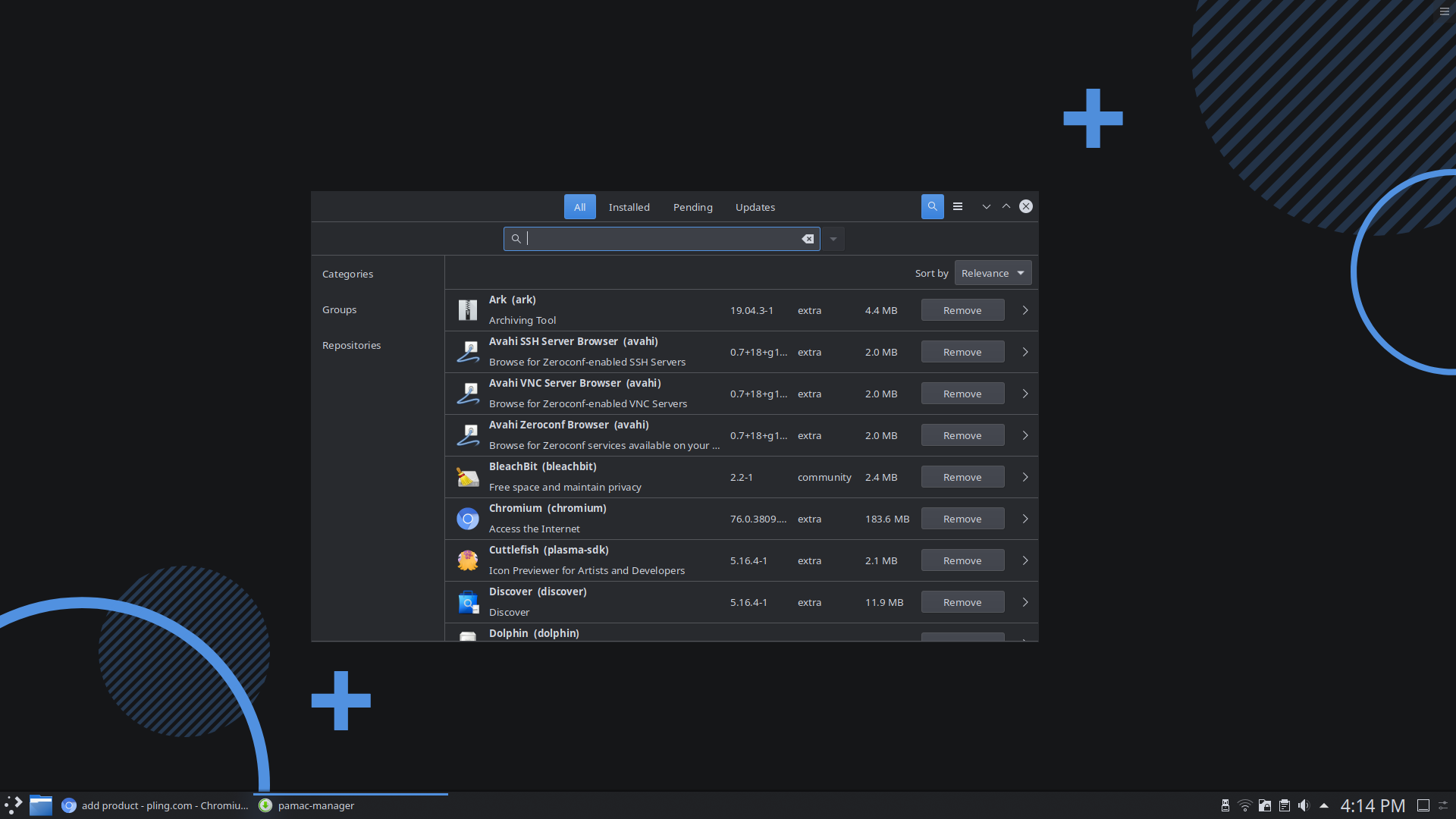
Task: Open the Sort by Relevance dropdown
Action: click(x=993, y=273)
